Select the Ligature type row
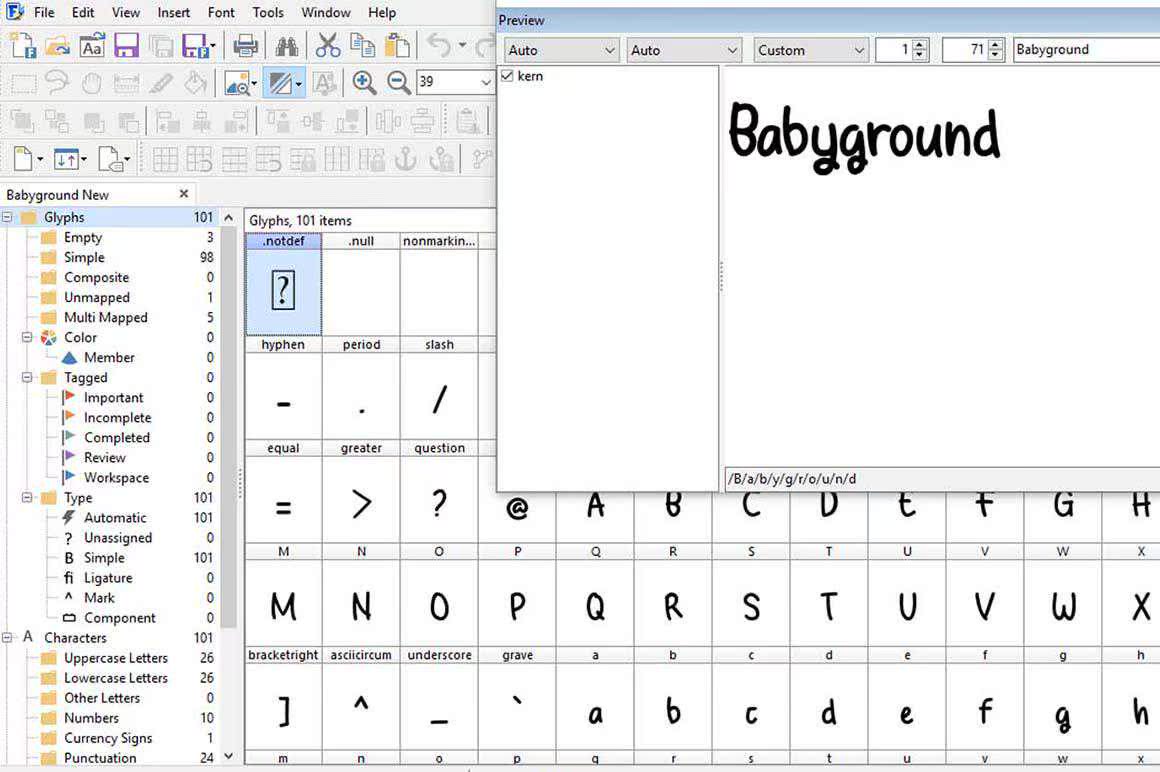Viewport: 1160px width, 772px height. click(x=108, y=578)
